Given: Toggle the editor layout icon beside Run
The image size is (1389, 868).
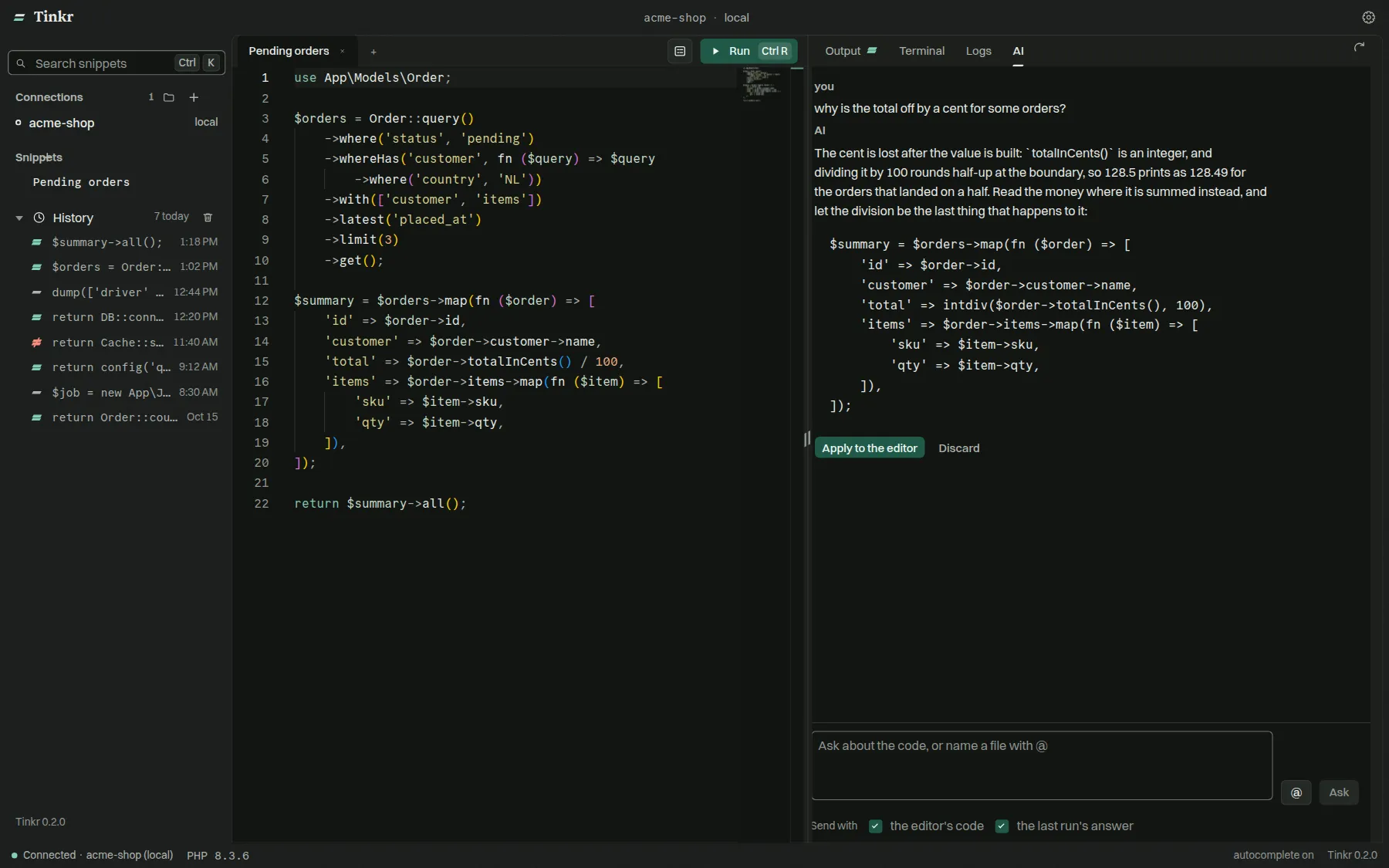Looking at the screenshot, I should tap(680, 51).
